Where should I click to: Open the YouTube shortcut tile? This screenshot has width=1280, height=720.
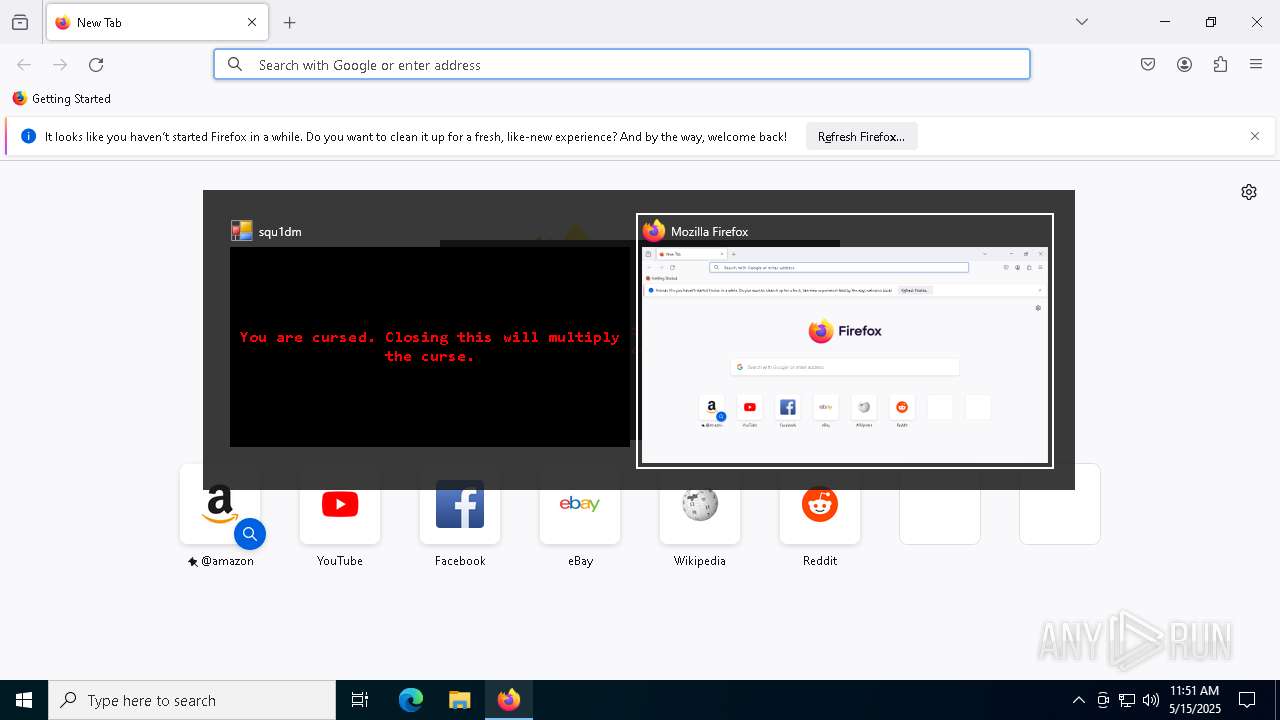point(340,504)
